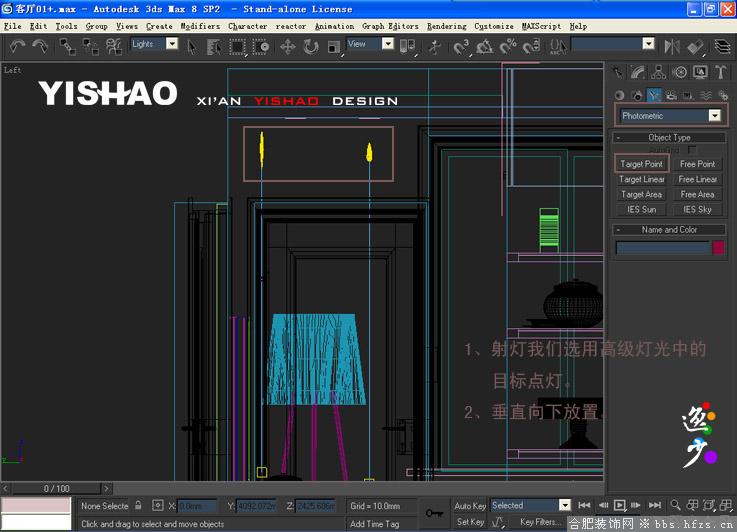This screenshot has height=532, width=737.
Task: Open the Customize menu
Action: [494, 26]
